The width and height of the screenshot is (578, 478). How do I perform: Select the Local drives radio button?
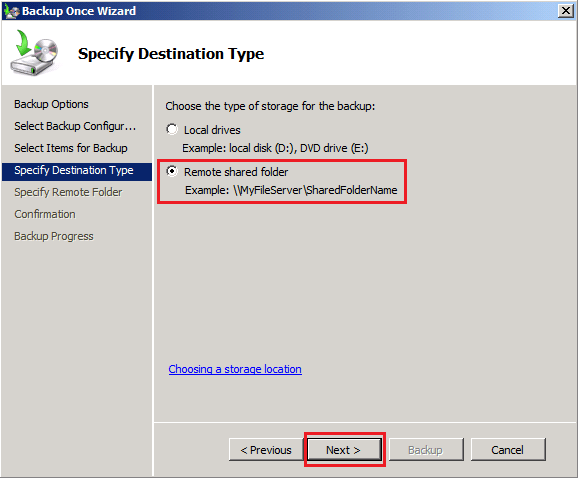pos(172,129)
